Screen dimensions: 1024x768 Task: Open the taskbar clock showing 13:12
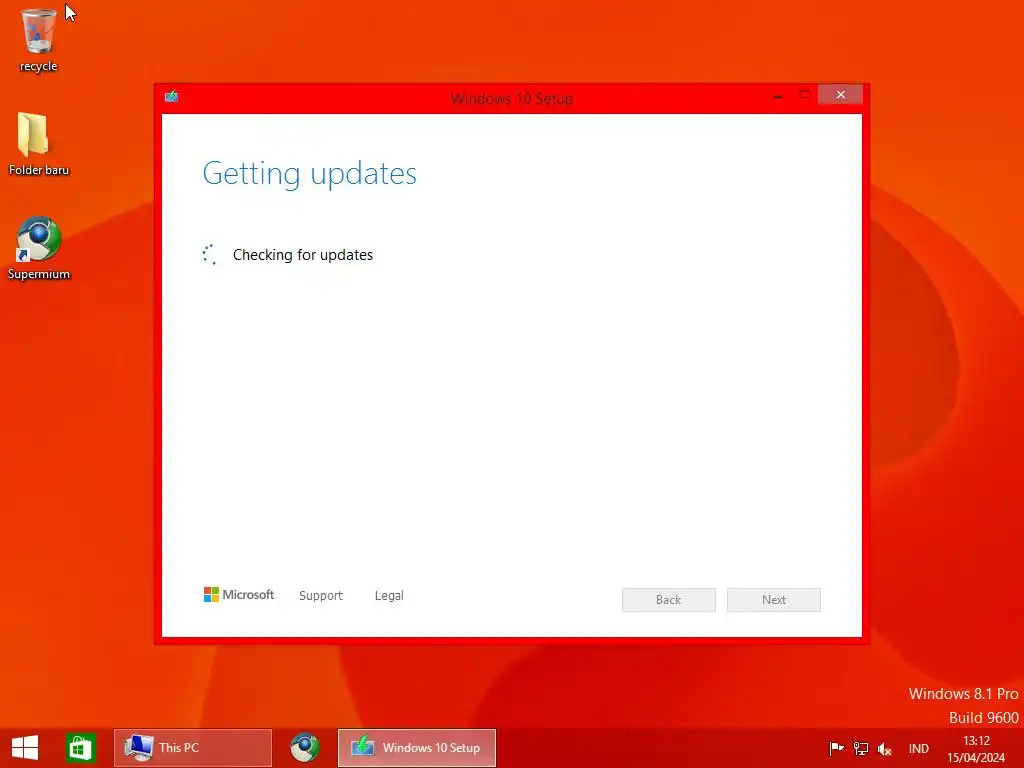[976, 748]
